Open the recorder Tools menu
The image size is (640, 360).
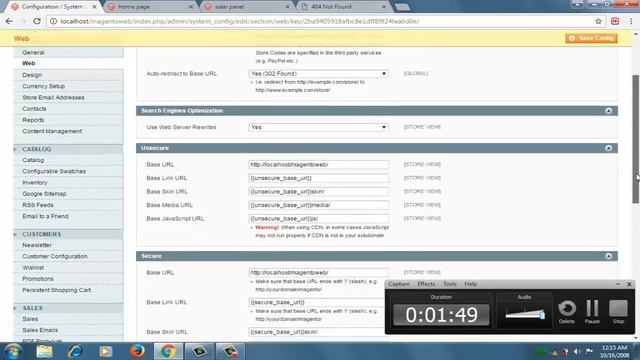click(449, 284)
